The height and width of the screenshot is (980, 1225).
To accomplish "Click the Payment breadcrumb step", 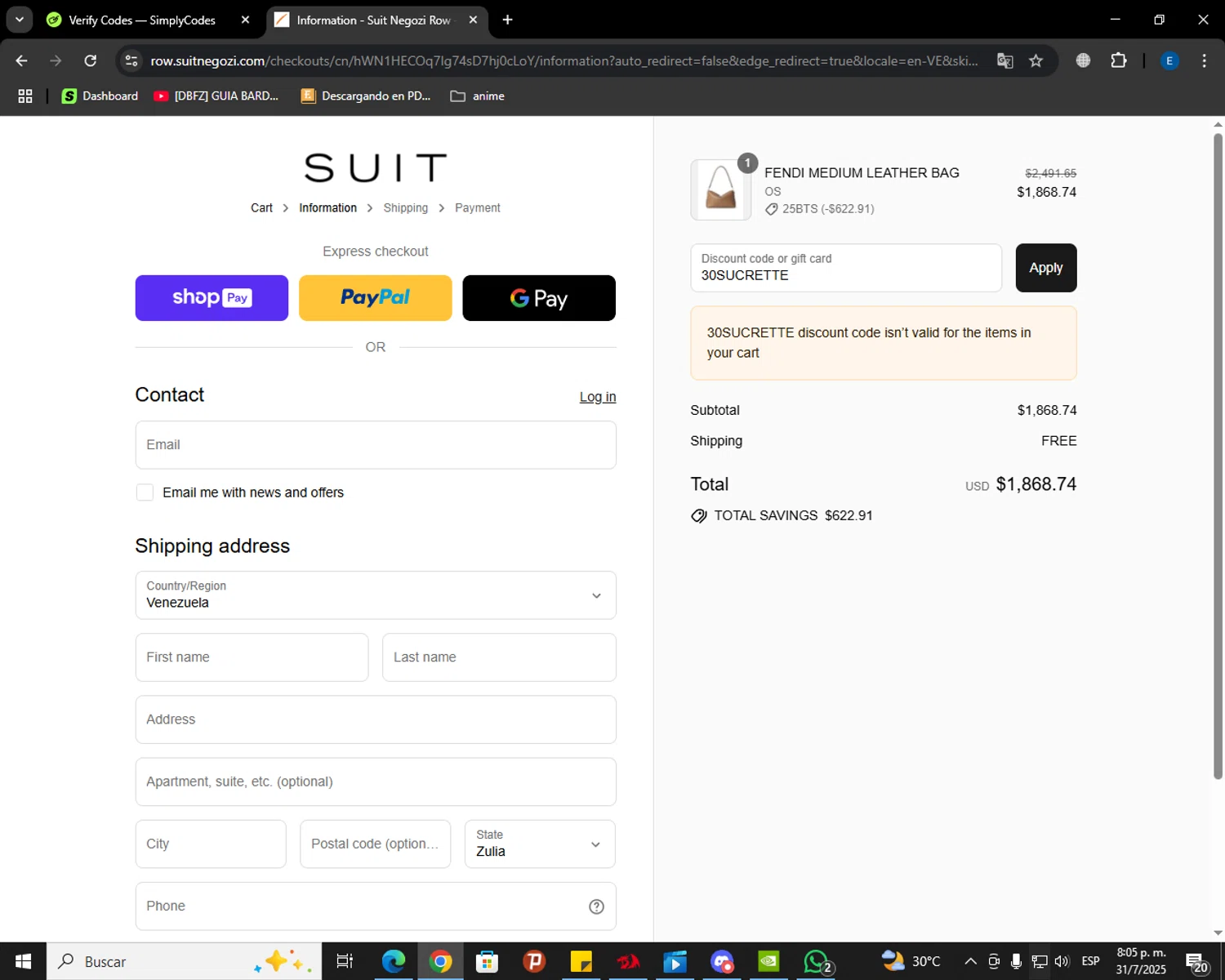I will click(478, 208).
